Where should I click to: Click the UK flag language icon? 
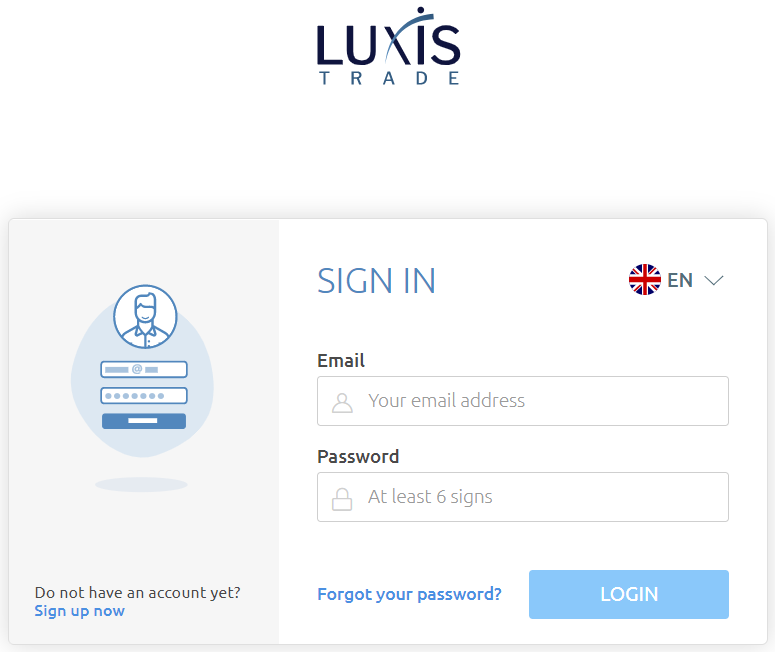click(645, 280)
